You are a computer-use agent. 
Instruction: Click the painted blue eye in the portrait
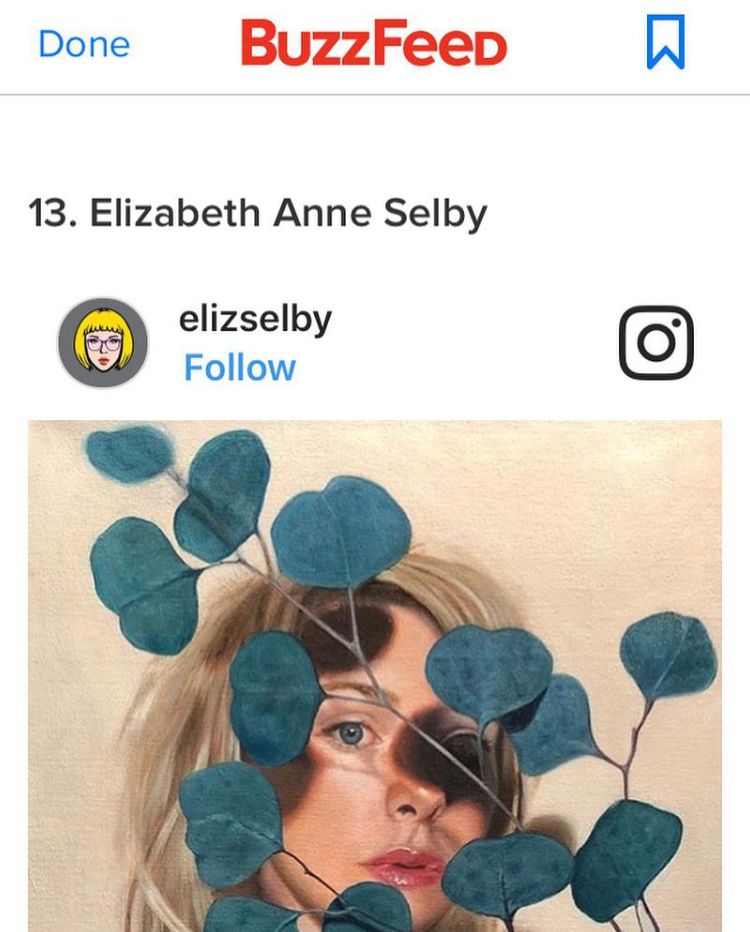click(350, 733)
